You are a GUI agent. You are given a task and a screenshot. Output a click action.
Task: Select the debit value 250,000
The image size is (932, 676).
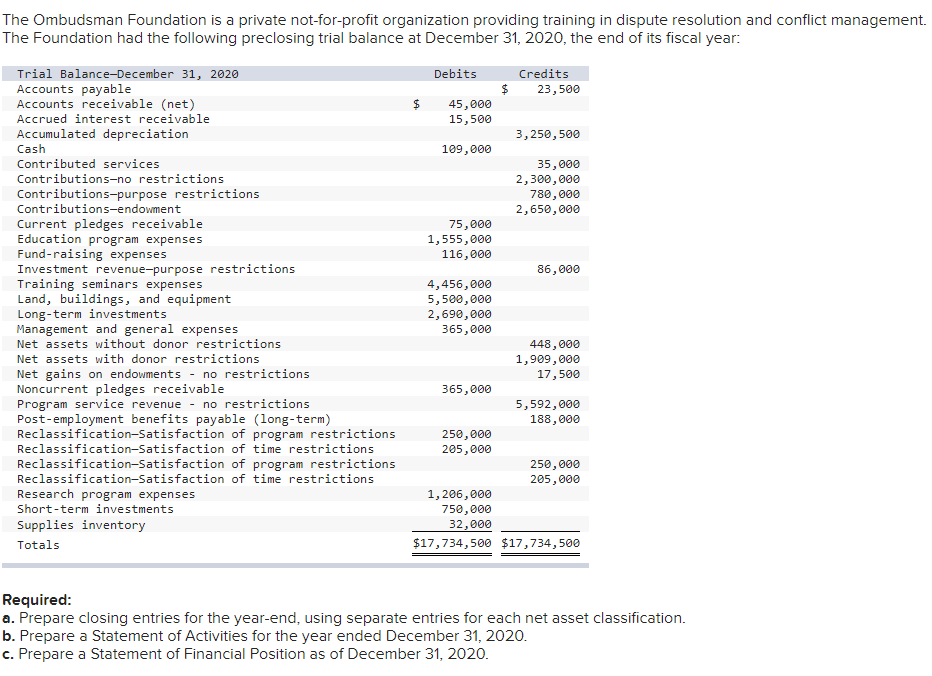click(x=467, y=434)
